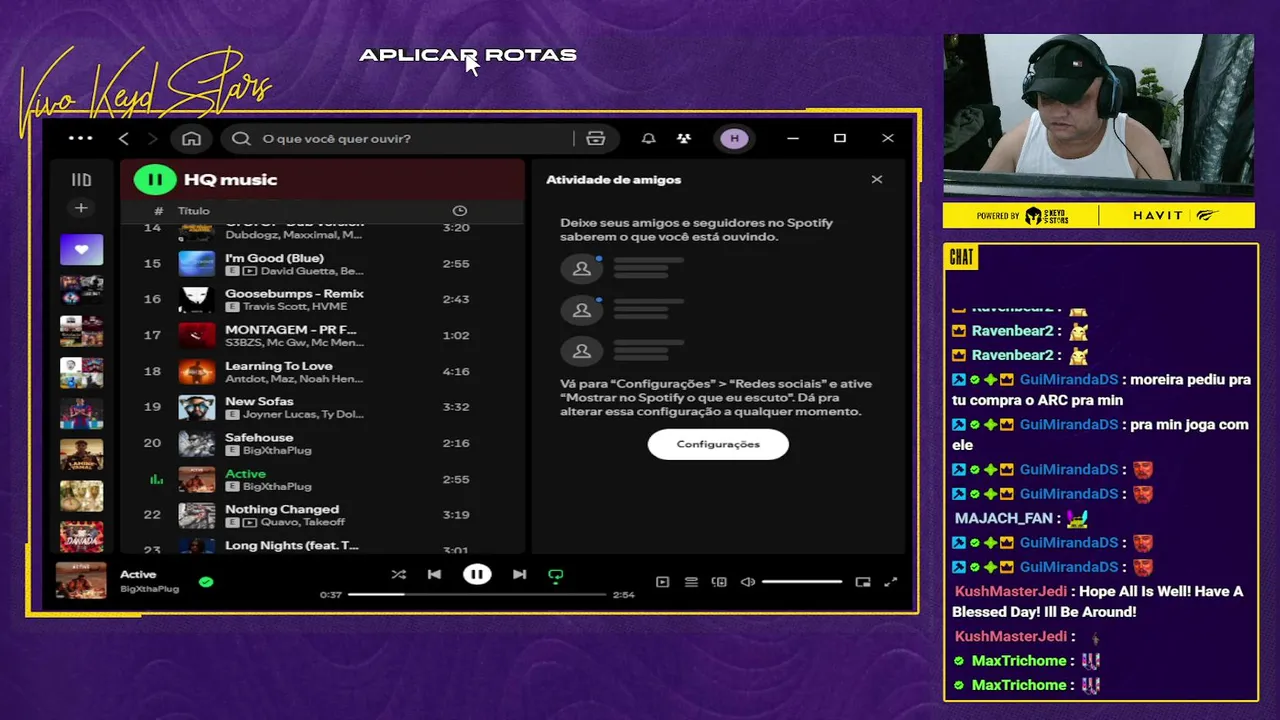Adjust the volume slider

click(802, 582)
